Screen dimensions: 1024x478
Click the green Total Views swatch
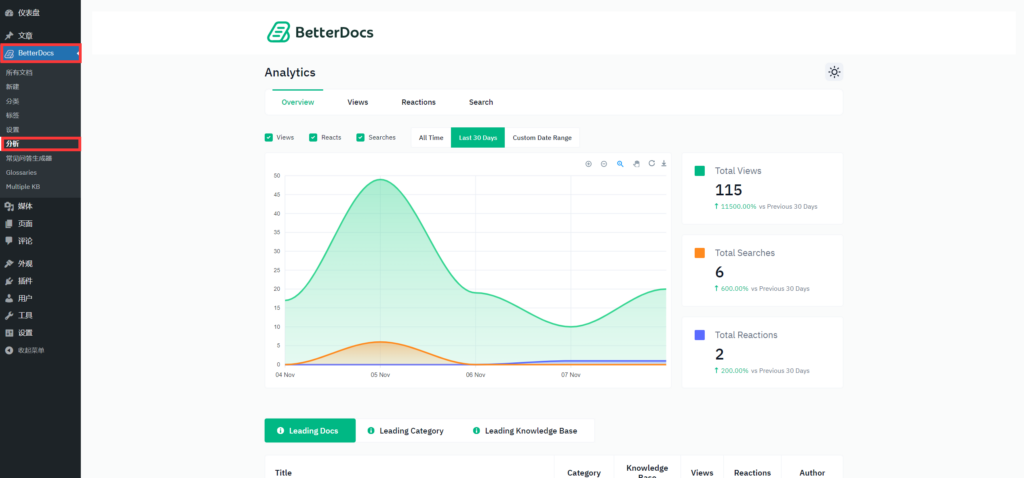[x=699, y=170]
